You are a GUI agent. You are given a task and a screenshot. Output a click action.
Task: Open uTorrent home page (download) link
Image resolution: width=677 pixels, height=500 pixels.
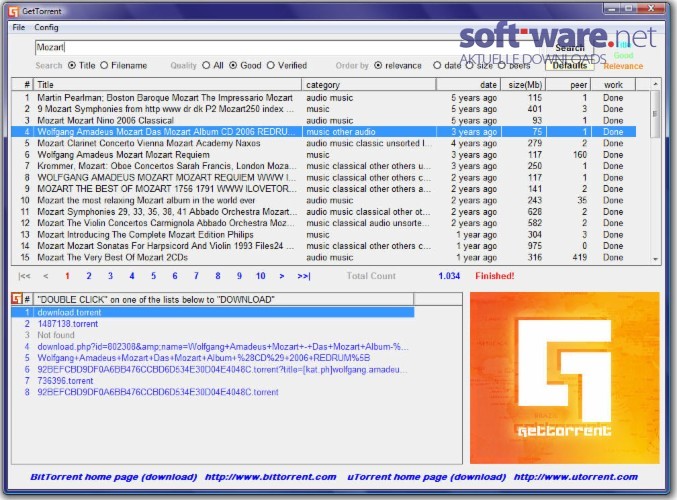(x=427, y=477)
